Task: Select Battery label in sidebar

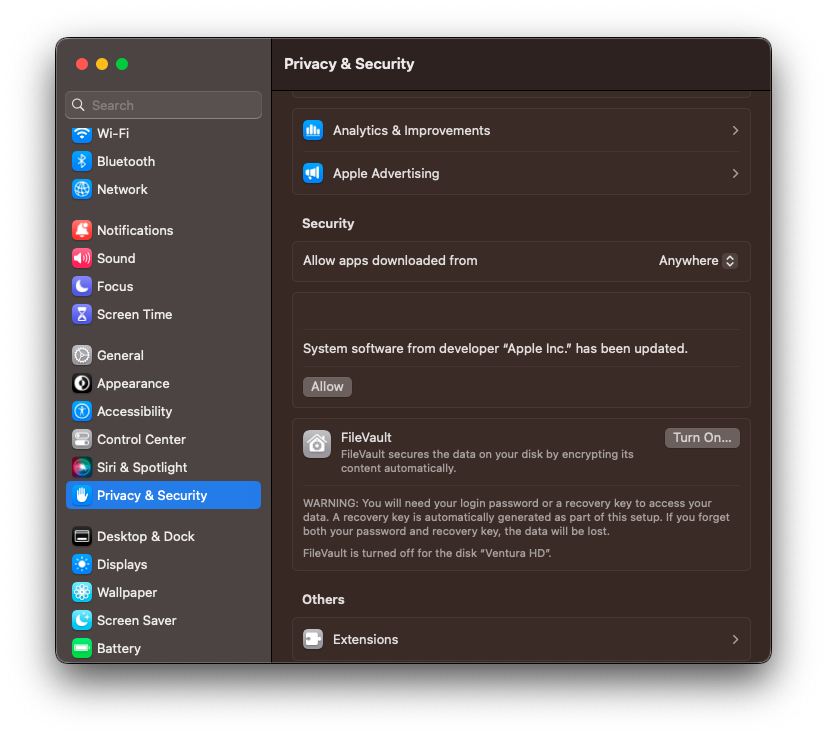Action: (119, 648)
